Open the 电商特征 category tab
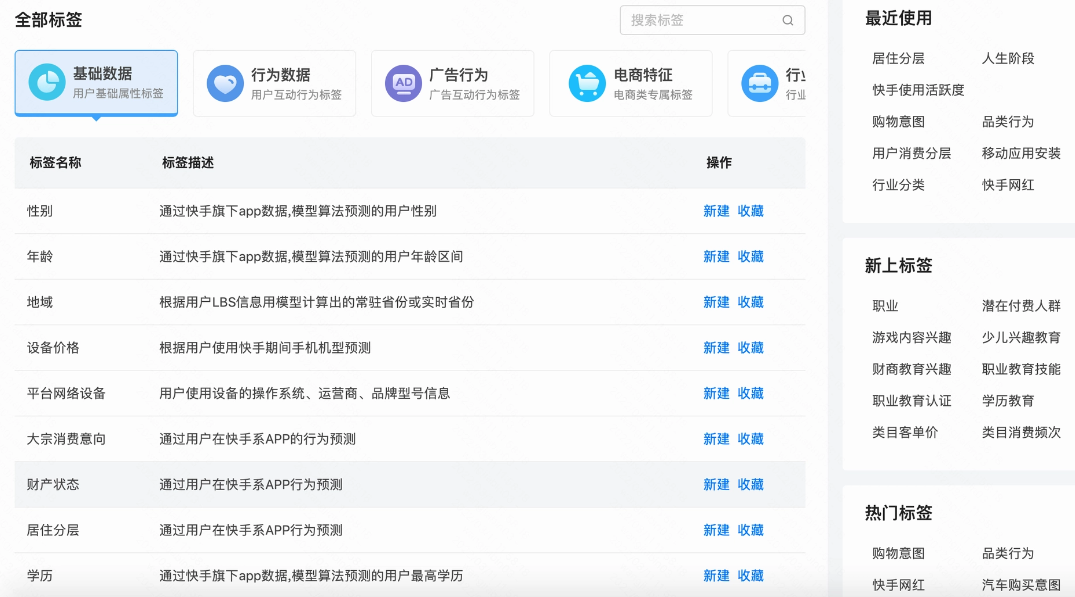 [630, 82]
